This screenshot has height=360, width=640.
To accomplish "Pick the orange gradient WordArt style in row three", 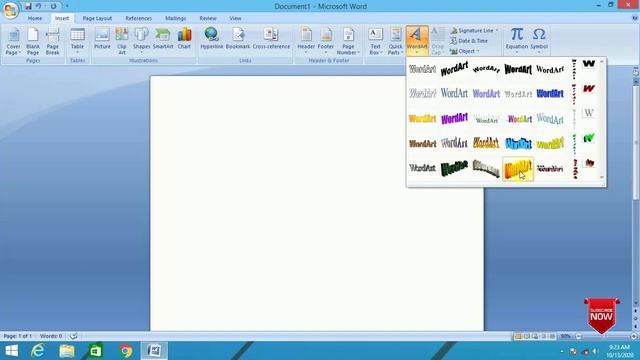I will pyautogui.click(x=422, y=119).
